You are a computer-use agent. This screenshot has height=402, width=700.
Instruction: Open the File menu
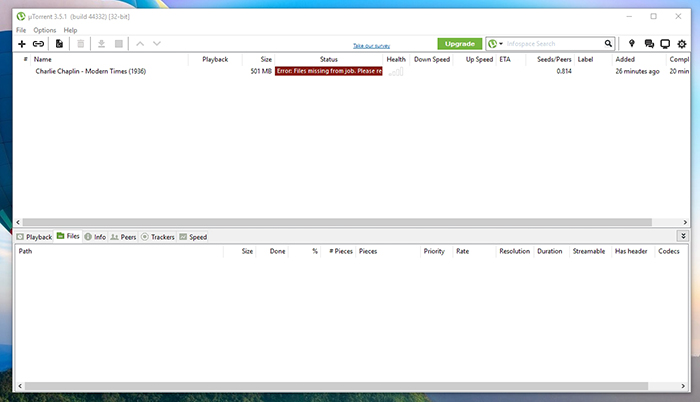point(21,30)
